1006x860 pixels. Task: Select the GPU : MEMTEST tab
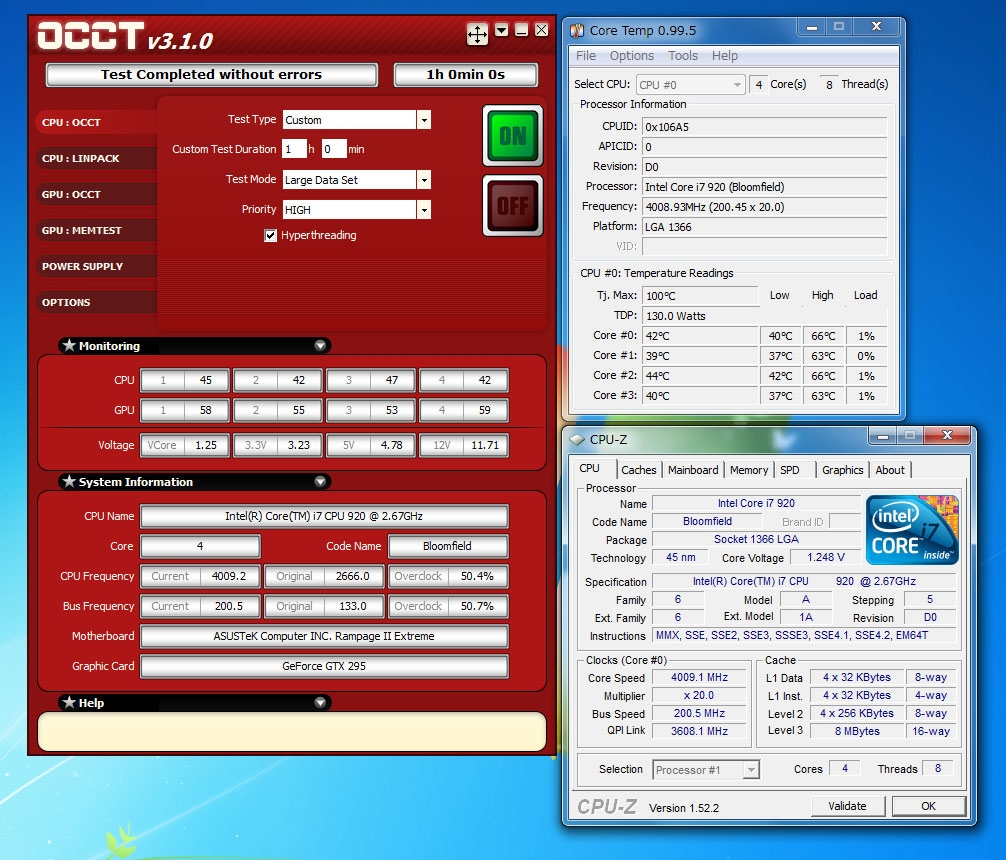click(94, 230)
